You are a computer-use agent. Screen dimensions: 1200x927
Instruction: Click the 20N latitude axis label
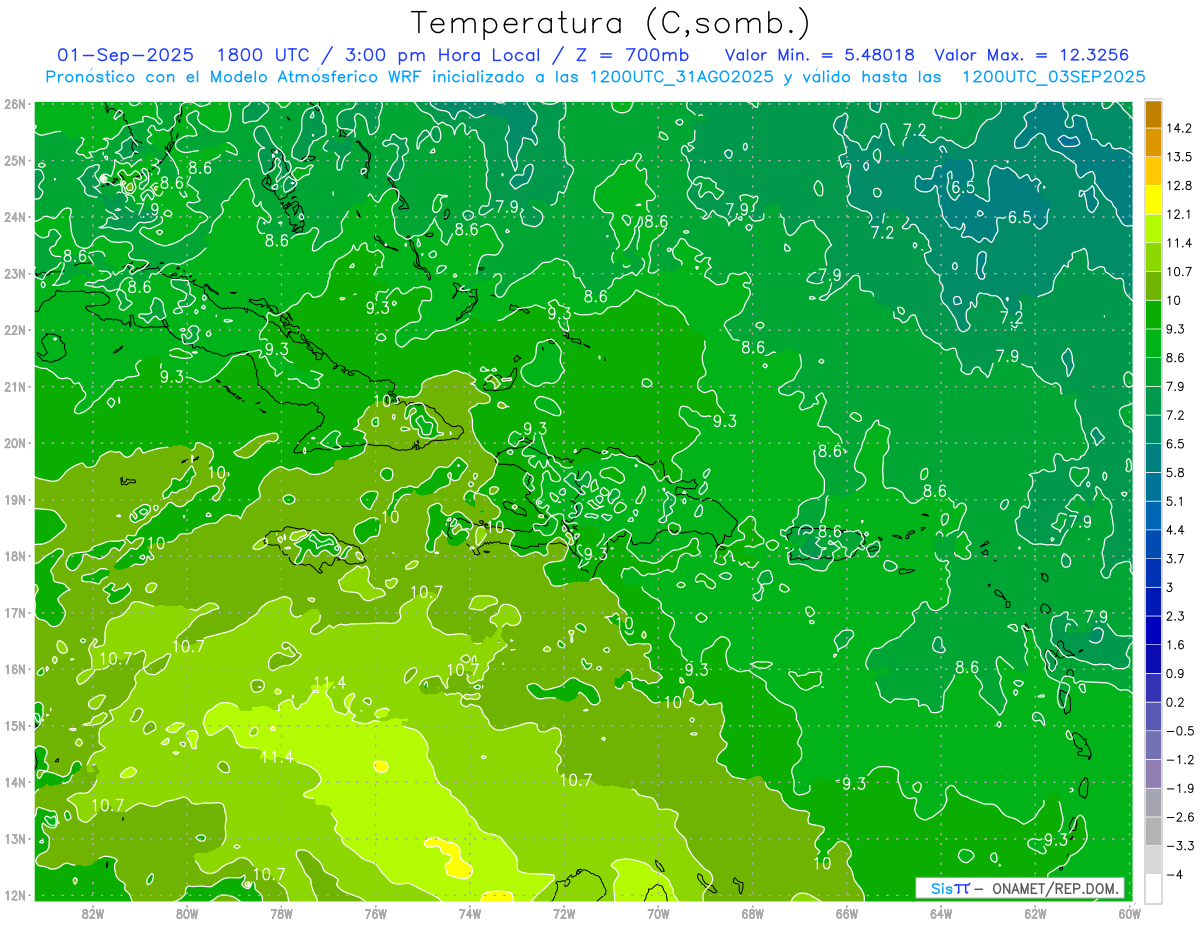(15, 443)
